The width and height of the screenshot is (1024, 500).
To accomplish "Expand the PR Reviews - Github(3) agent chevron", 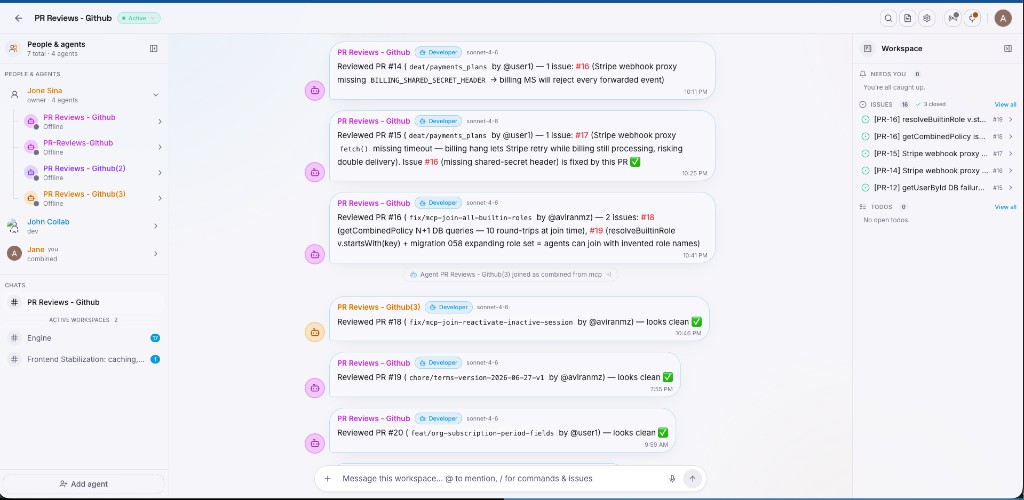I will [159, 198].
